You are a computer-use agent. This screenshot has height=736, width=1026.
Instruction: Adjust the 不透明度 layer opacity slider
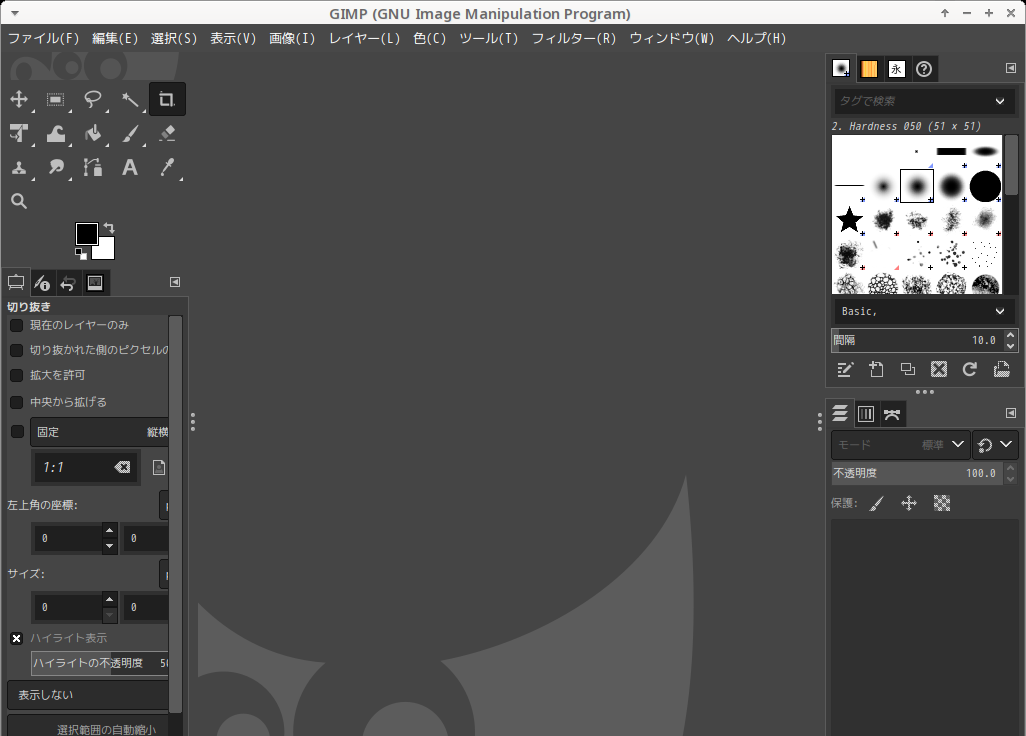[917, 473]
